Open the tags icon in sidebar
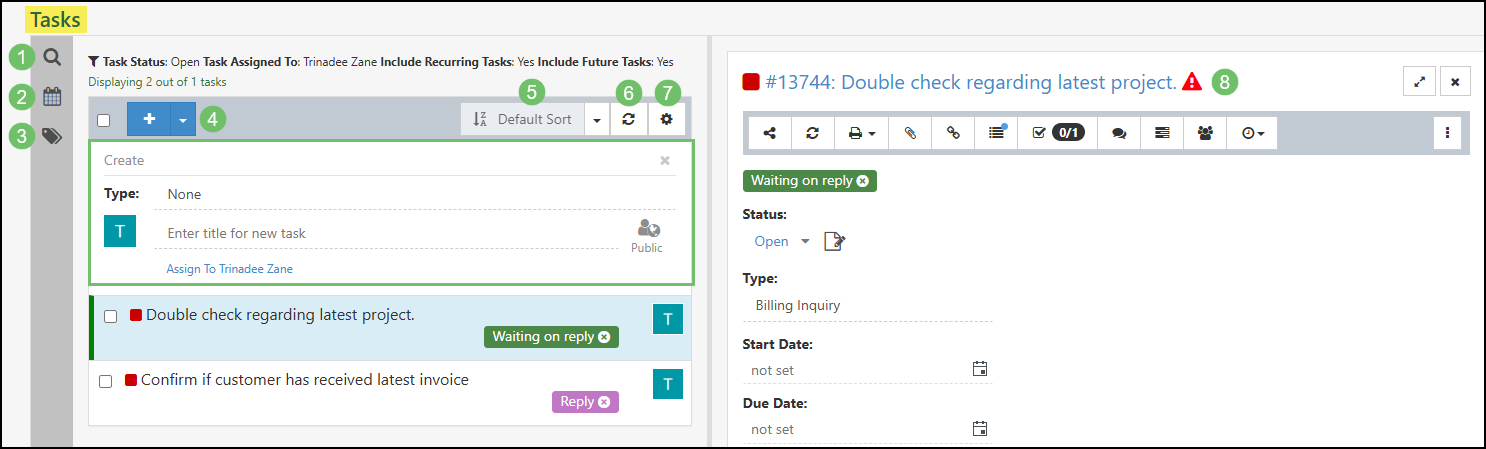Image resolution: width=1486 pixels, height=449 pixels. click(x=52, y=136)
